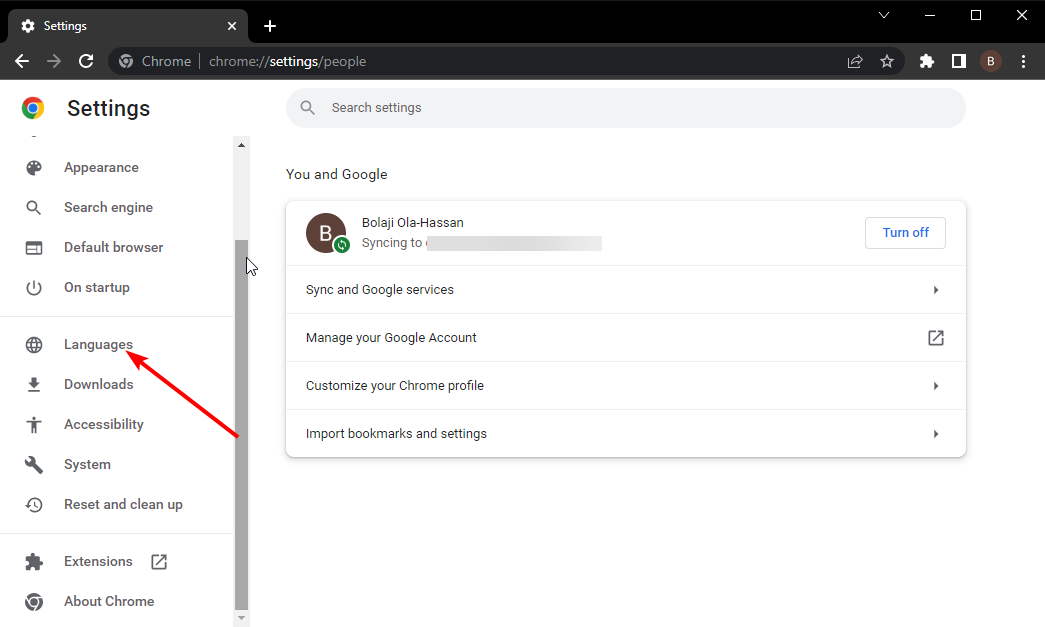1045x627 pixels.
Task: Go back using the browser back arrow
Action: click(22, 61)
